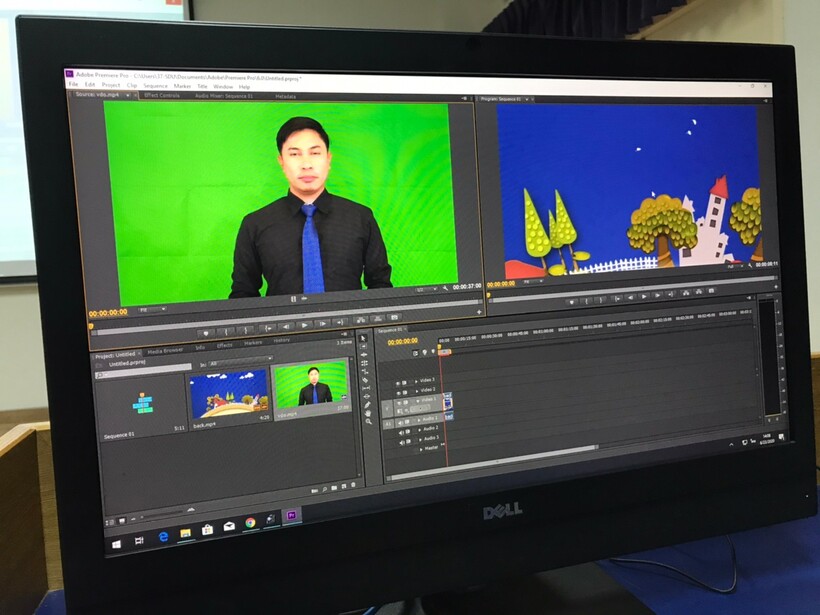This screenshot has height=615, width=820.
Task: Click Find magnifier icon in Project panel
Action: [x=324, y=489]
